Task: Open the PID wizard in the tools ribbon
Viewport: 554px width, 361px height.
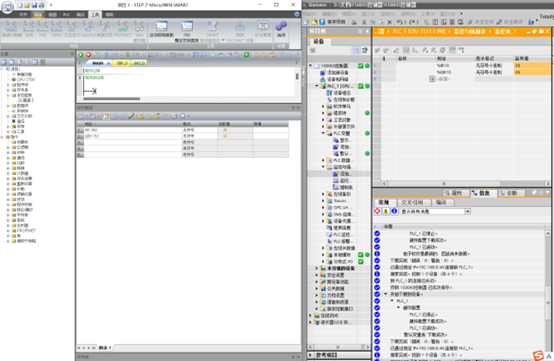Action: 42,28
